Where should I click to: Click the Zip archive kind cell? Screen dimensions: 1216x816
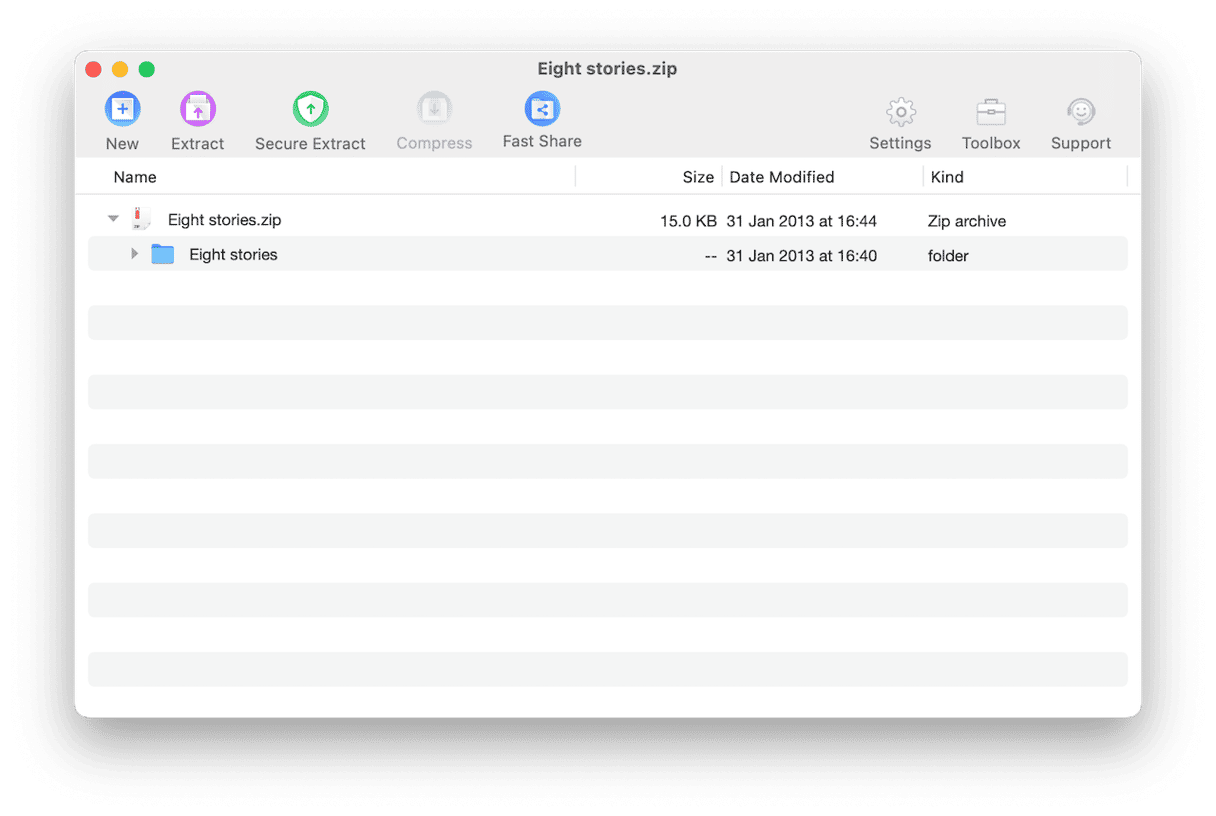click(x=967, y=221)
